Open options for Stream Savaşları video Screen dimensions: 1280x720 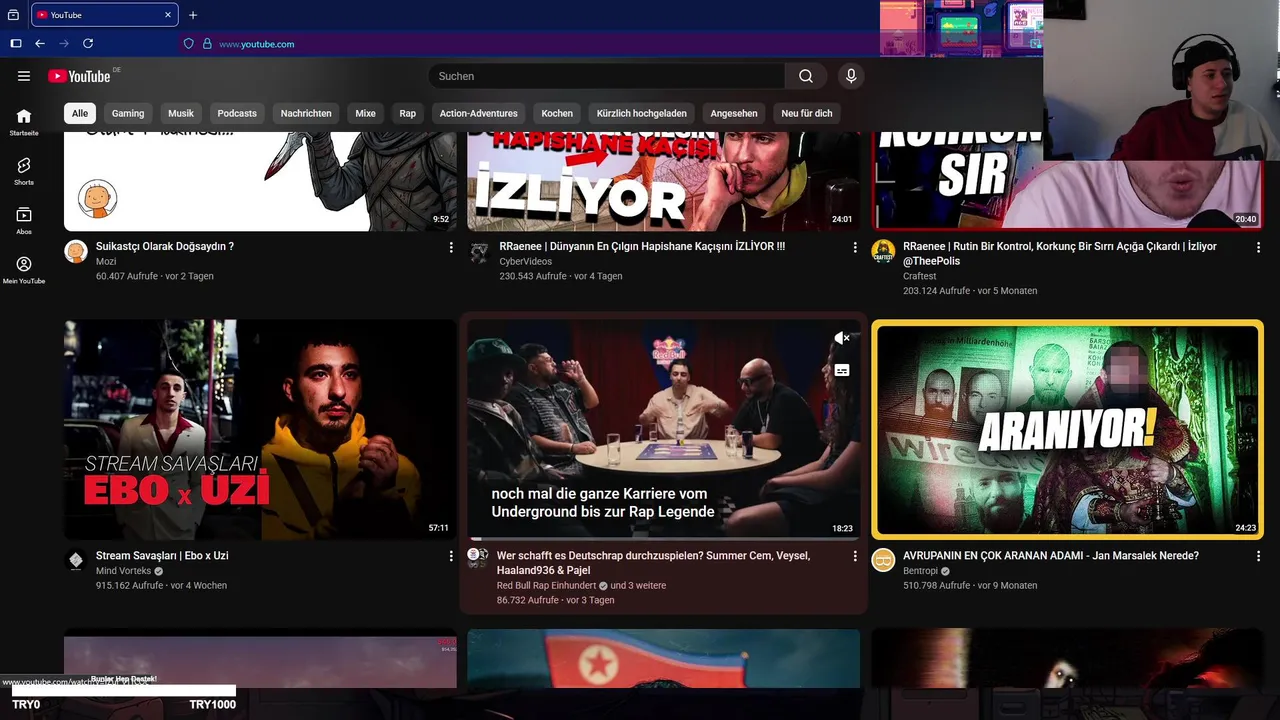click(451, 556)
